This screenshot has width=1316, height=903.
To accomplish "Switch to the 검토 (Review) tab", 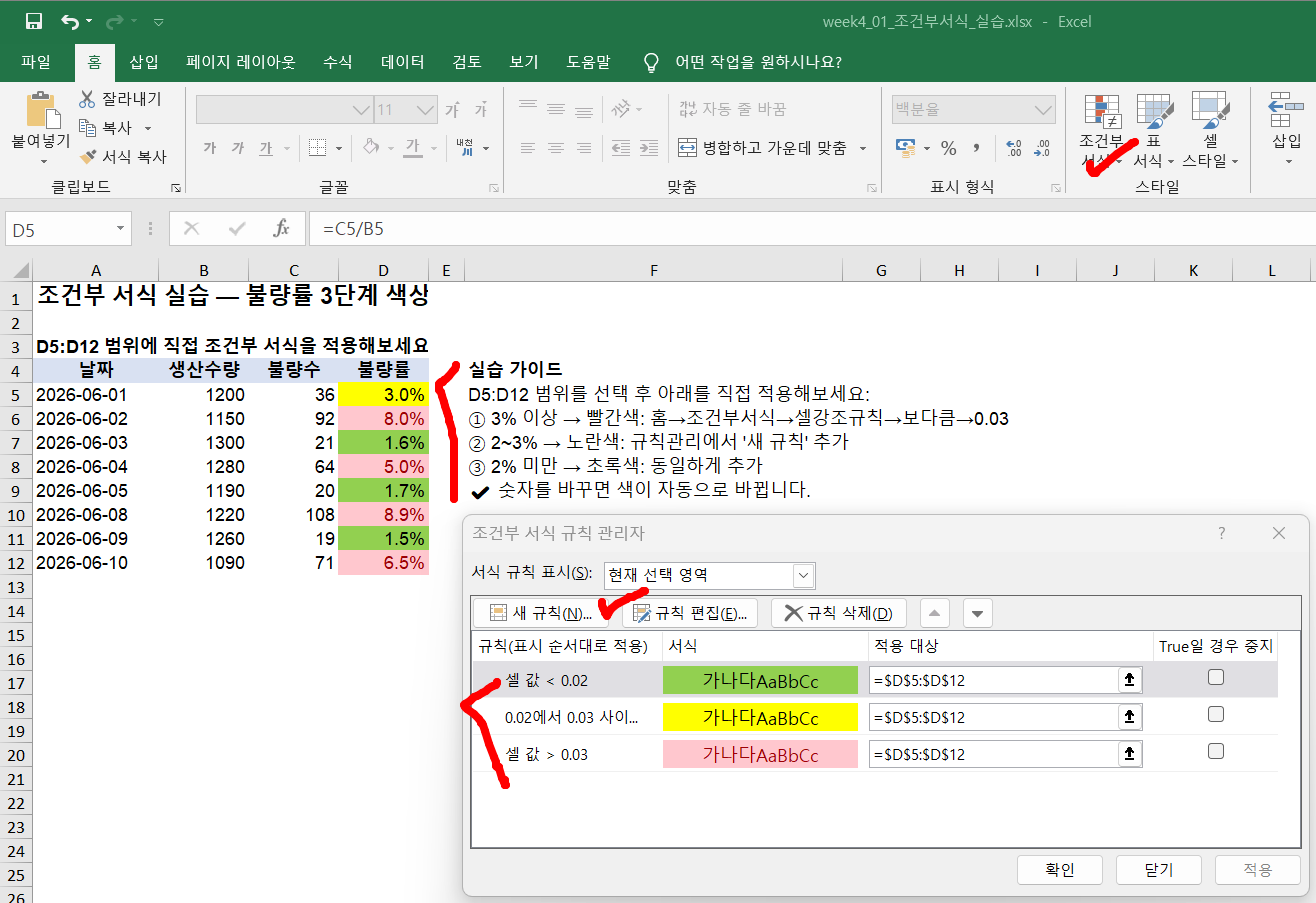I will click(467, 62).
